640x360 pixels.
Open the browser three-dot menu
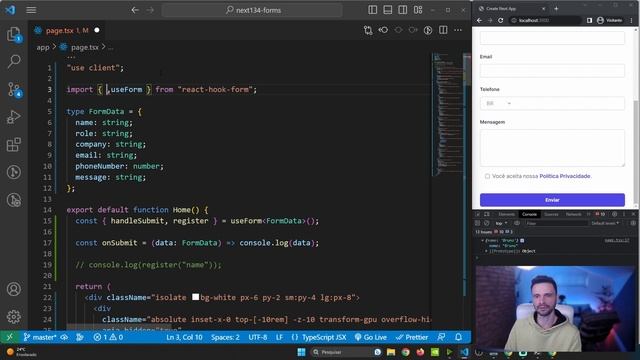pyautogui.click(x=631, y=20)
